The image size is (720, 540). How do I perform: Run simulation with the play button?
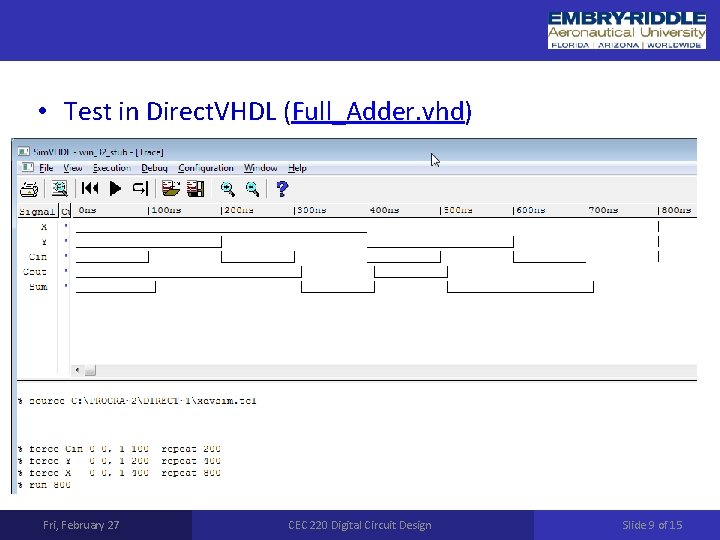point(115,188)
